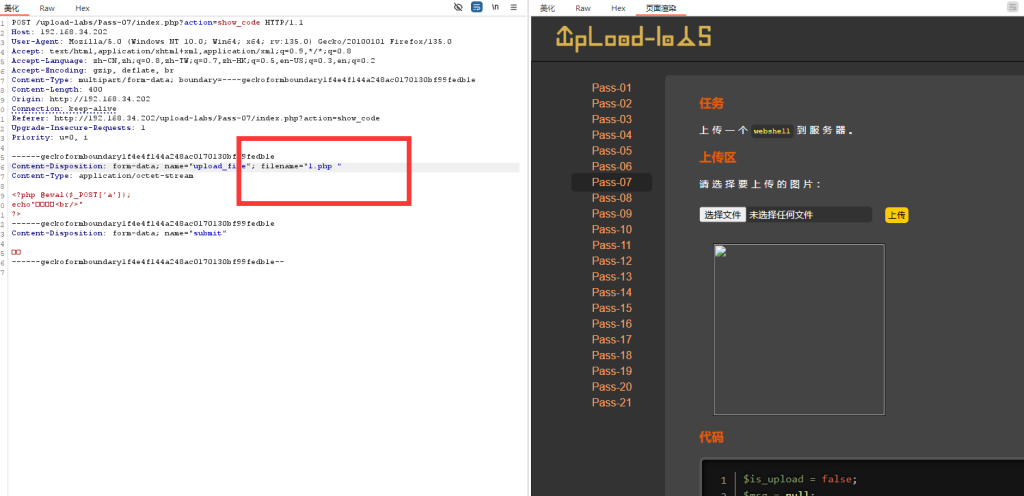Switch response view to Hex tab

(x=618, y=8)
